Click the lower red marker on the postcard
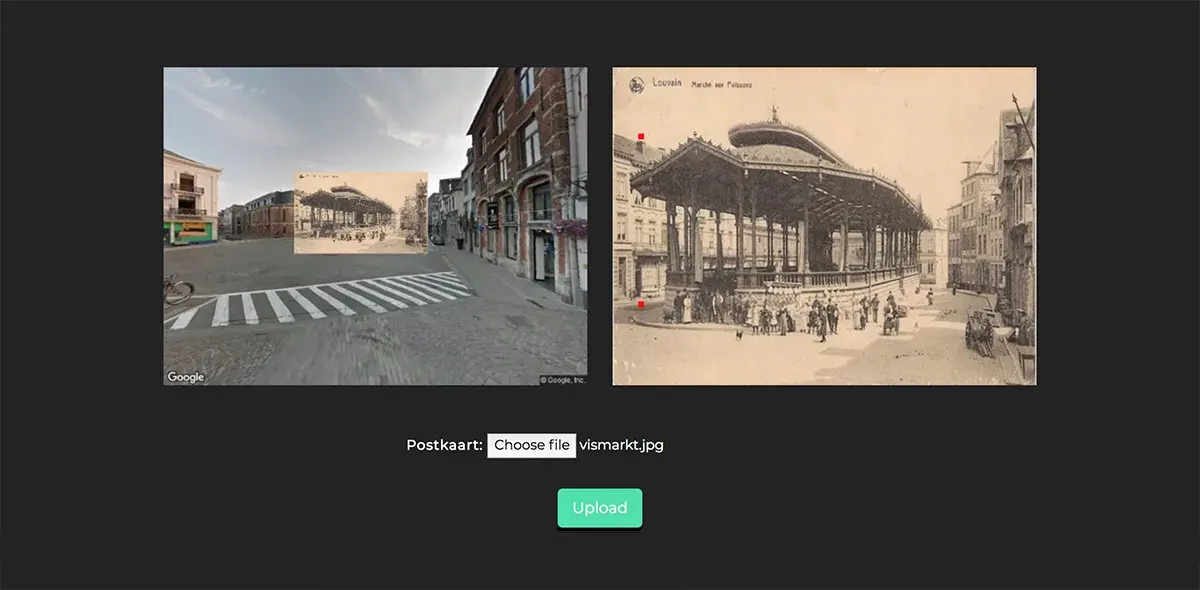 pyautogui.click(x=641, y=304)
